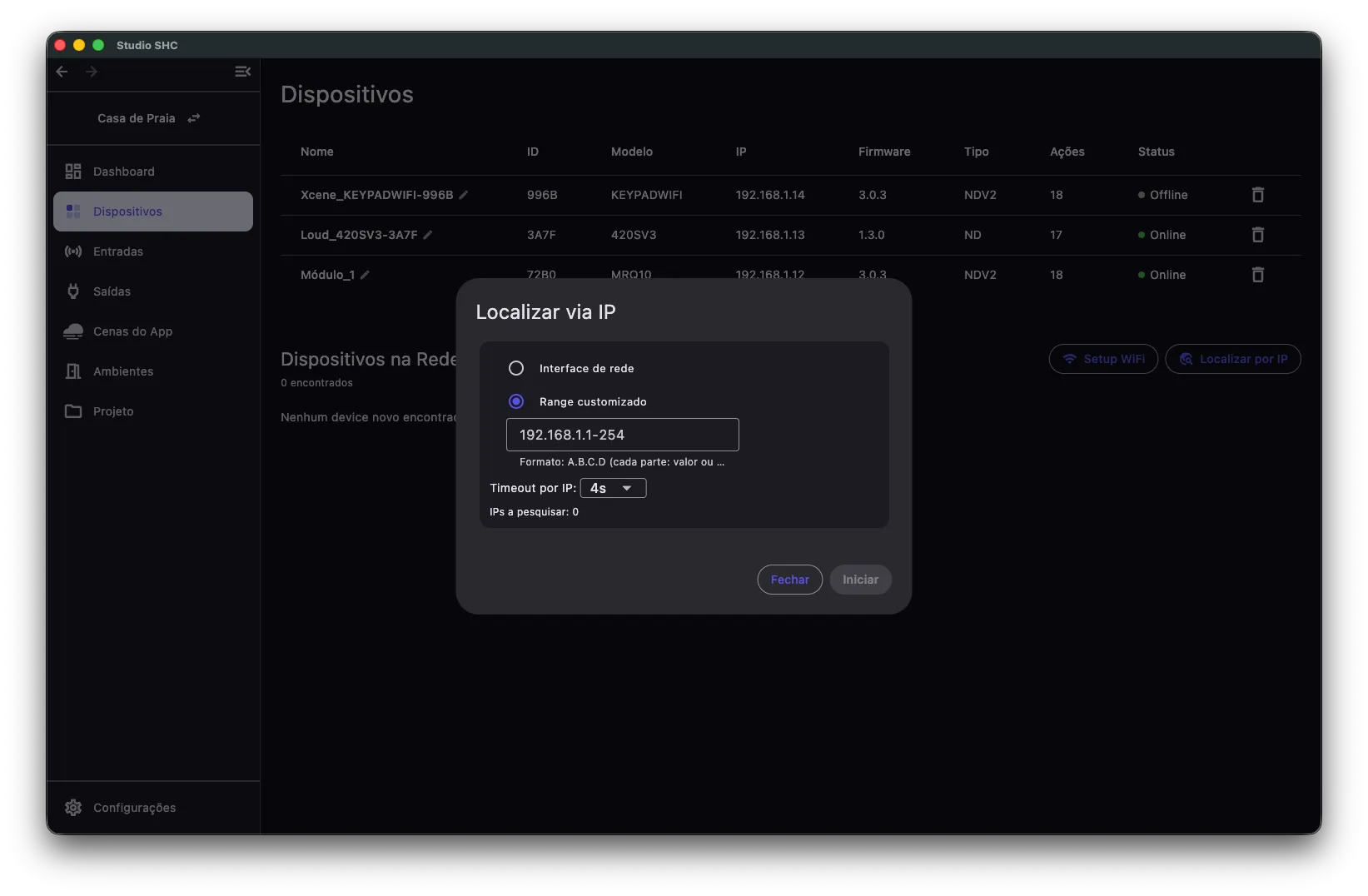Select the Interface de rede radio option

click(x=516, y=368)
